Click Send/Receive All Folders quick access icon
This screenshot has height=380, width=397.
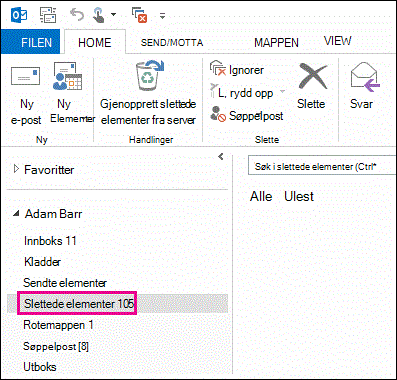click(48, 15)
